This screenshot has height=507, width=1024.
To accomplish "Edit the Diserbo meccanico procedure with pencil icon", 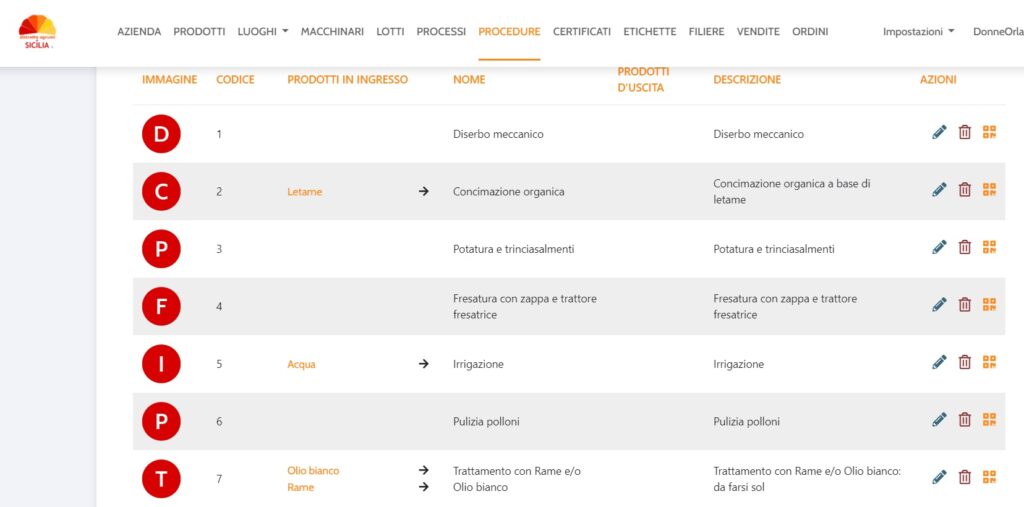I will tap(939, 133).
